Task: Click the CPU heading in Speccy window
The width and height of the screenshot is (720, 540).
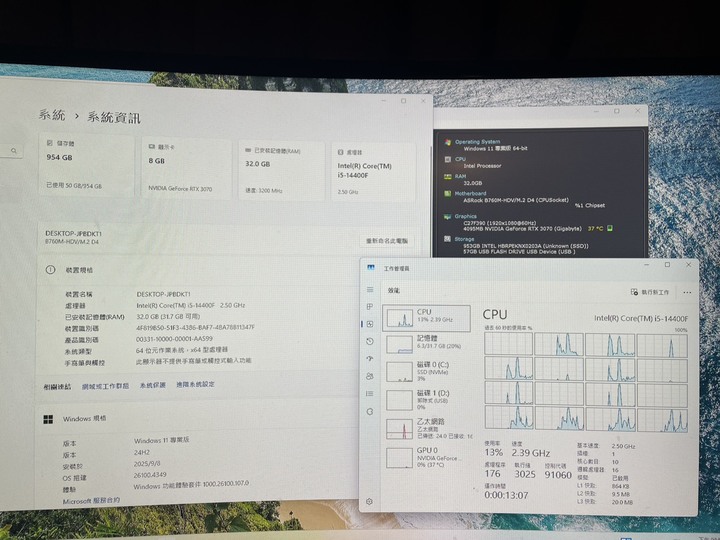Action: (461, 159)
